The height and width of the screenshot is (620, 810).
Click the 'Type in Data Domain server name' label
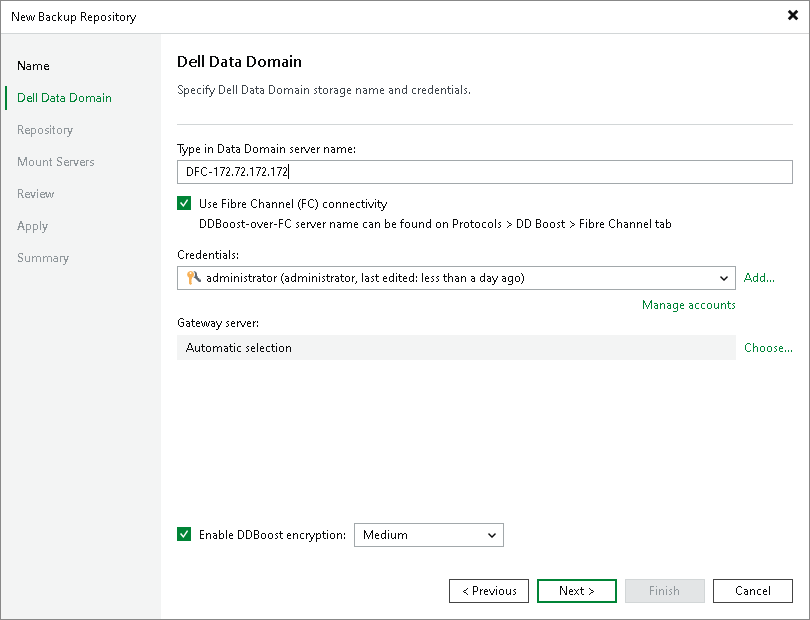[267, 149]
